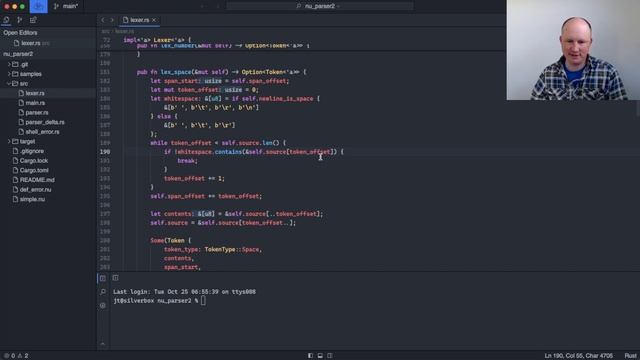The height and width of the screenshot is (360, 640).
Task: Navigate back in editor history
Action: pos(103,20)
